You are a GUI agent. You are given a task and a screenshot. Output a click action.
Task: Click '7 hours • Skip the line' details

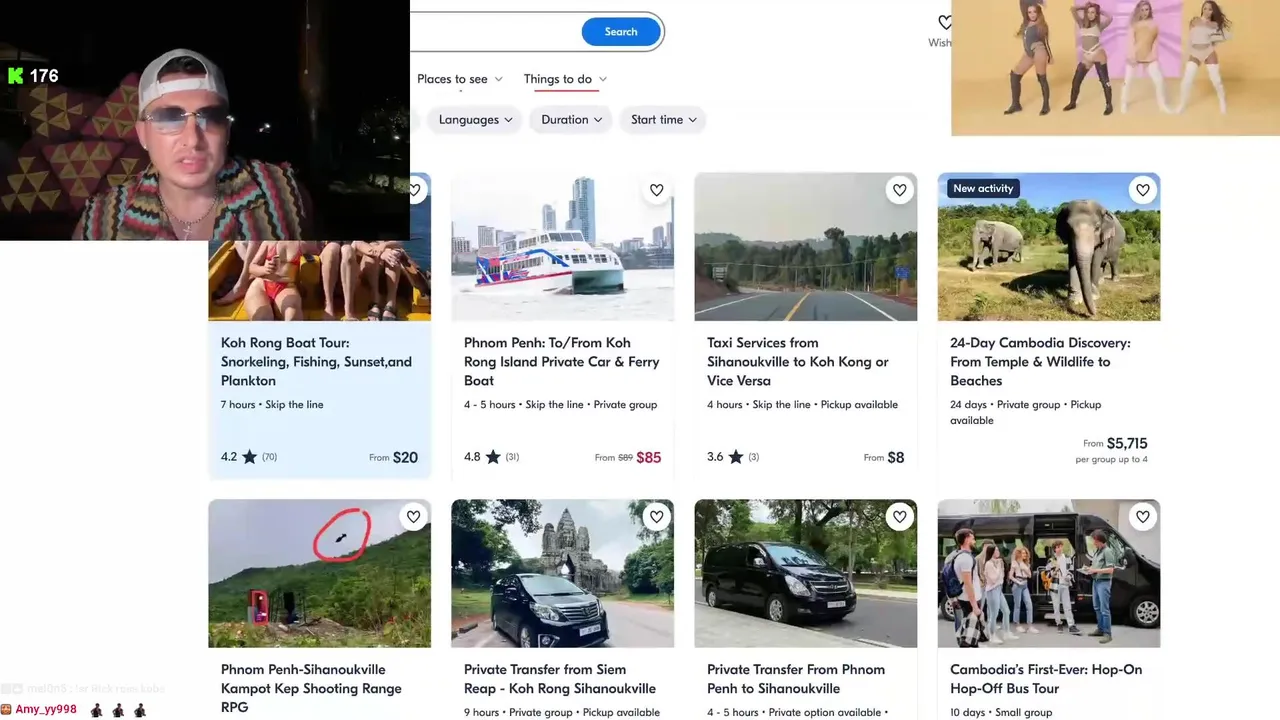(x=272, y=405)
